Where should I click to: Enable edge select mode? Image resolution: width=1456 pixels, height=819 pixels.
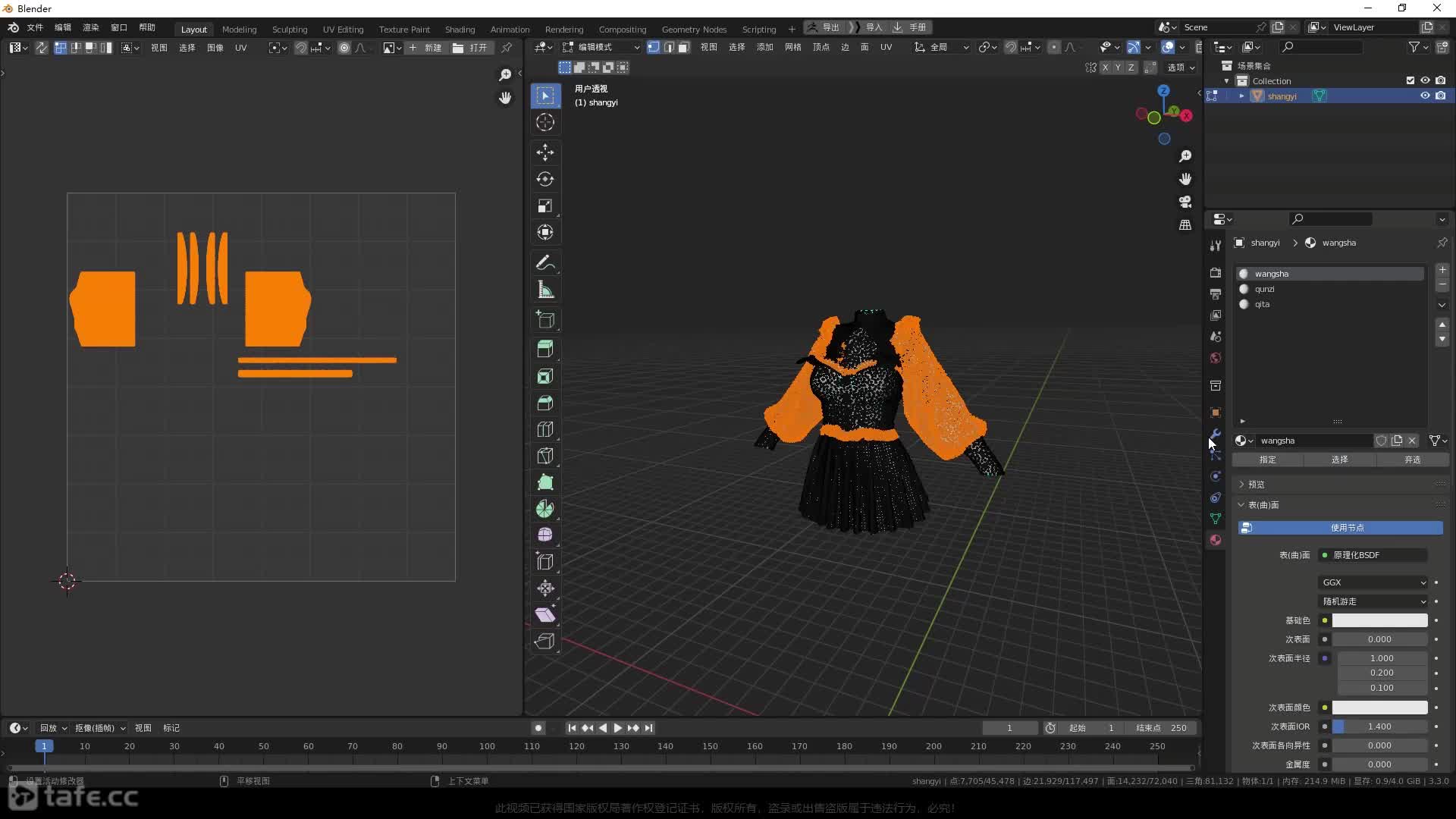[669, 47]
